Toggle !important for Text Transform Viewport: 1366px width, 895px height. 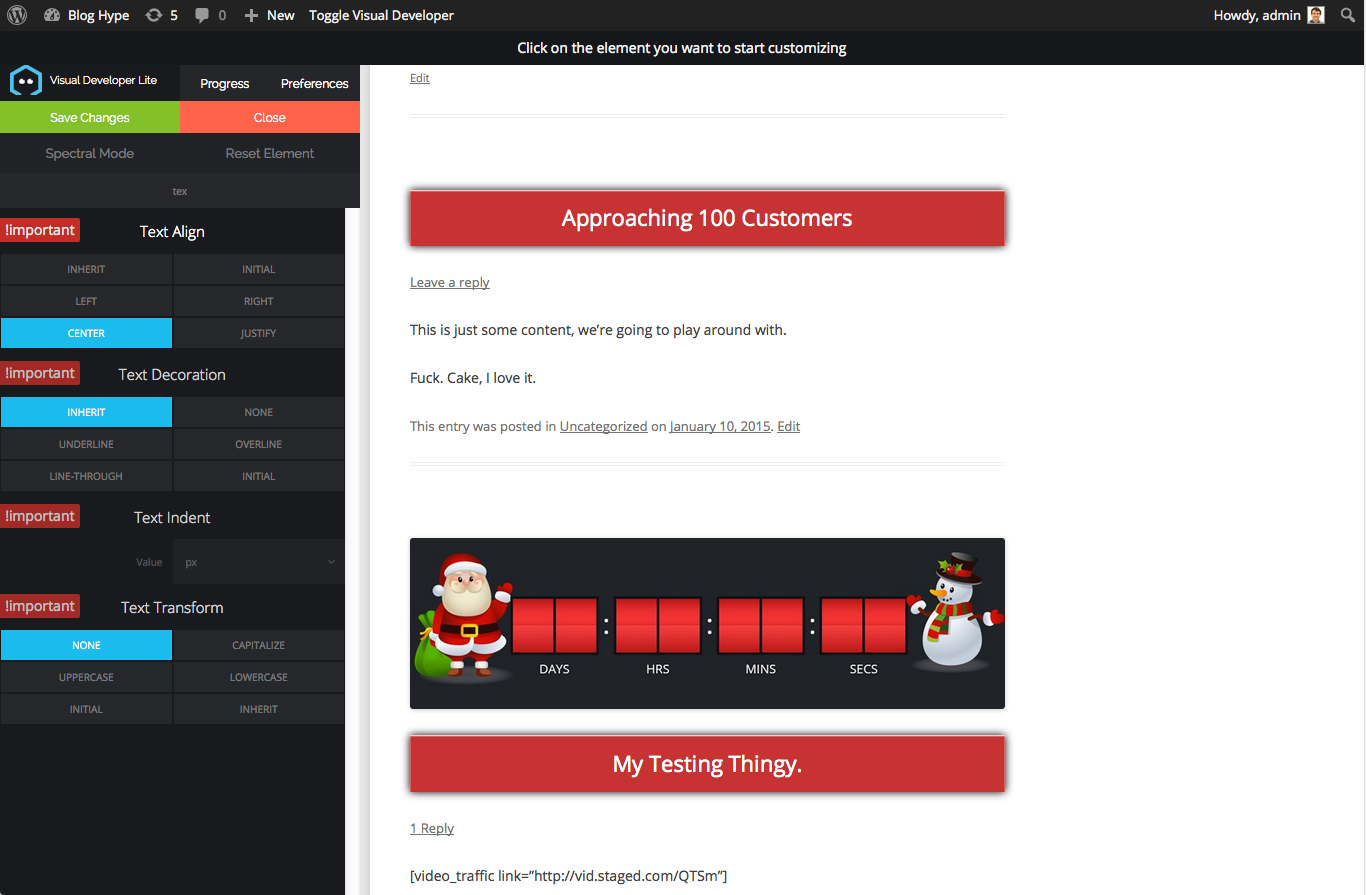tap(40, 606)
